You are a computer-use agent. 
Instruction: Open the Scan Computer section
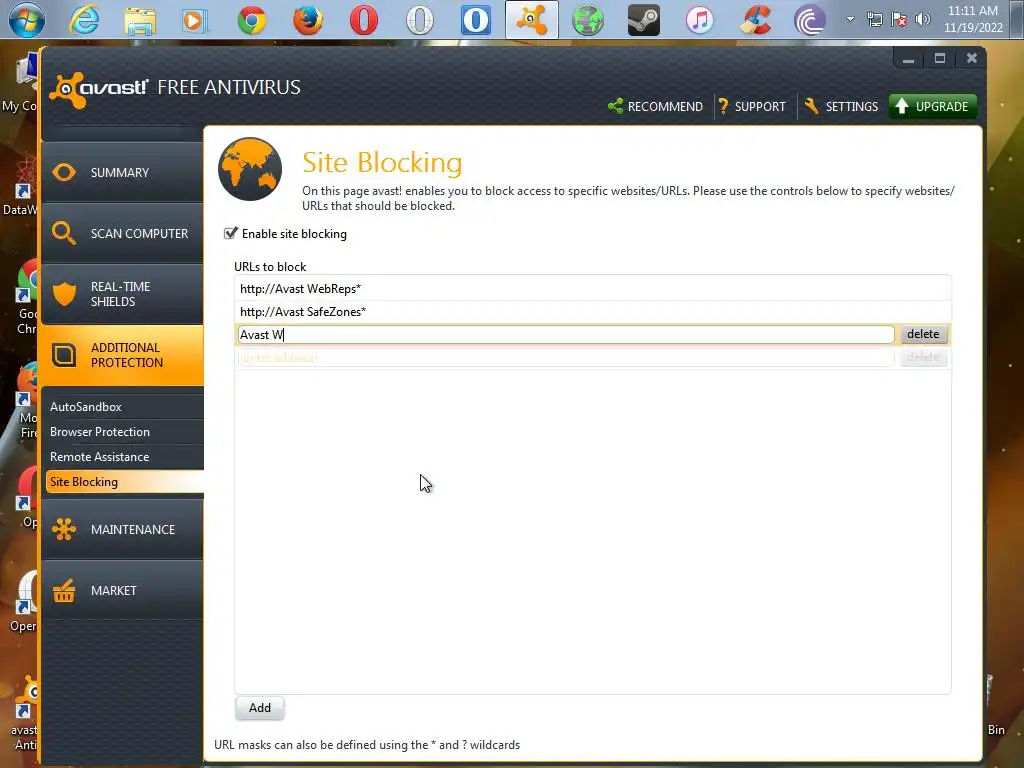click(122, 233)
